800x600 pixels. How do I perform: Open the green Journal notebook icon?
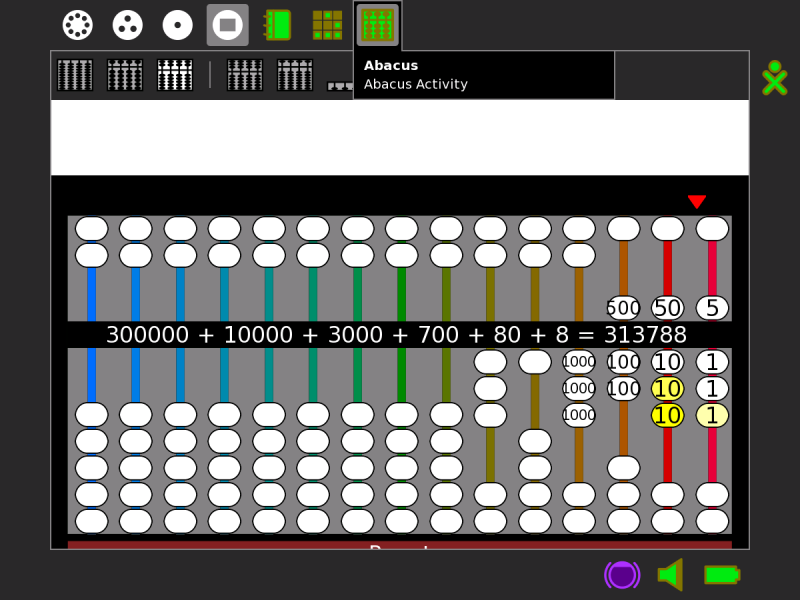(x=277, y=25)
